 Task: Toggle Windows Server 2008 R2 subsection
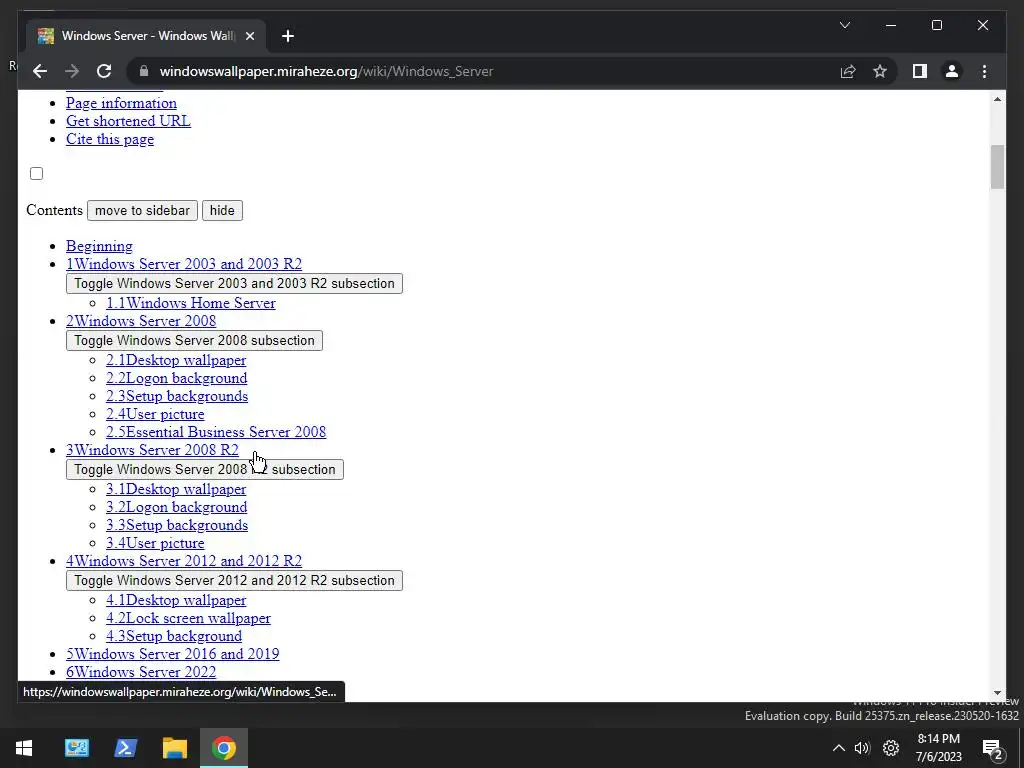coord(204,470)
